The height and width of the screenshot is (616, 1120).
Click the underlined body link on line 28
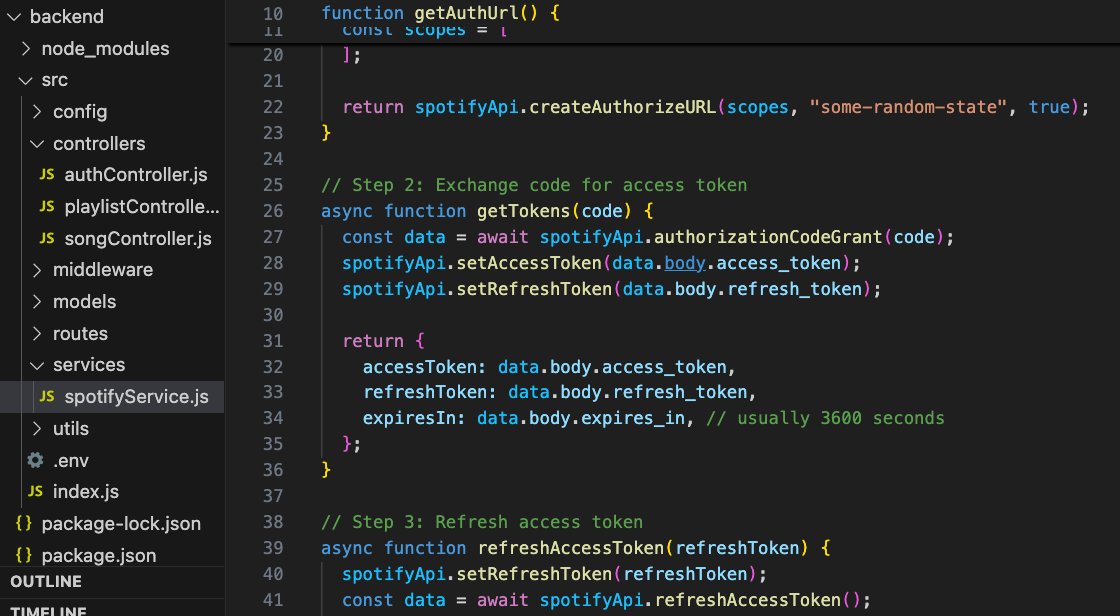click(685, 263)
